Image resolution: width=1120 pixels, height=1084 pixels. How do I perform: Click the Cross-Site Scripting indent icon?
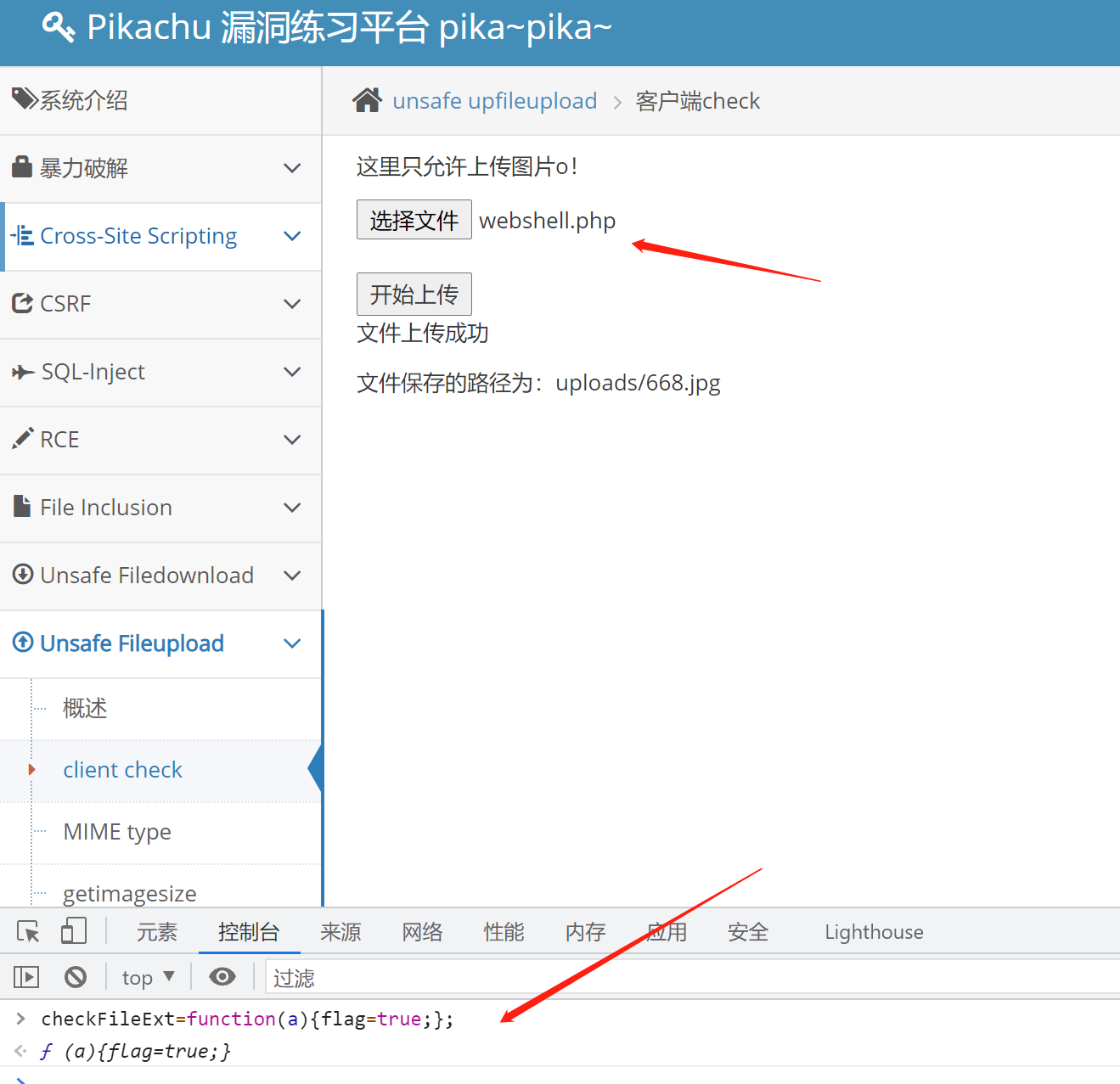click(x=22, y=235)
